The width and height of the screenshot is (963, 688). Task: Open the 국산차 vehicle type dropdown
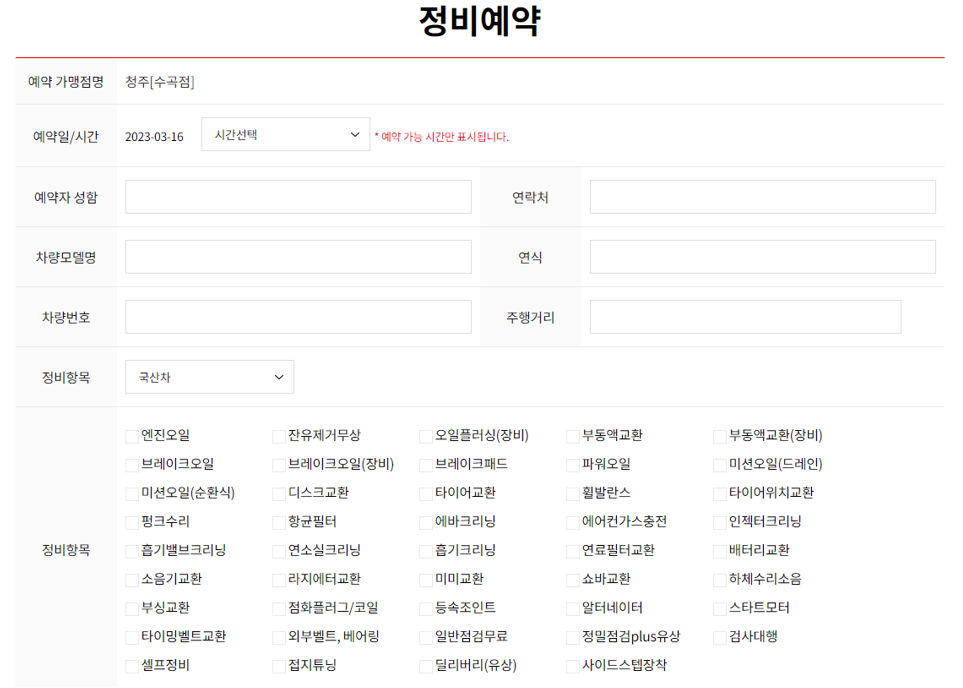pyautogui.click(x=209, y=377)
